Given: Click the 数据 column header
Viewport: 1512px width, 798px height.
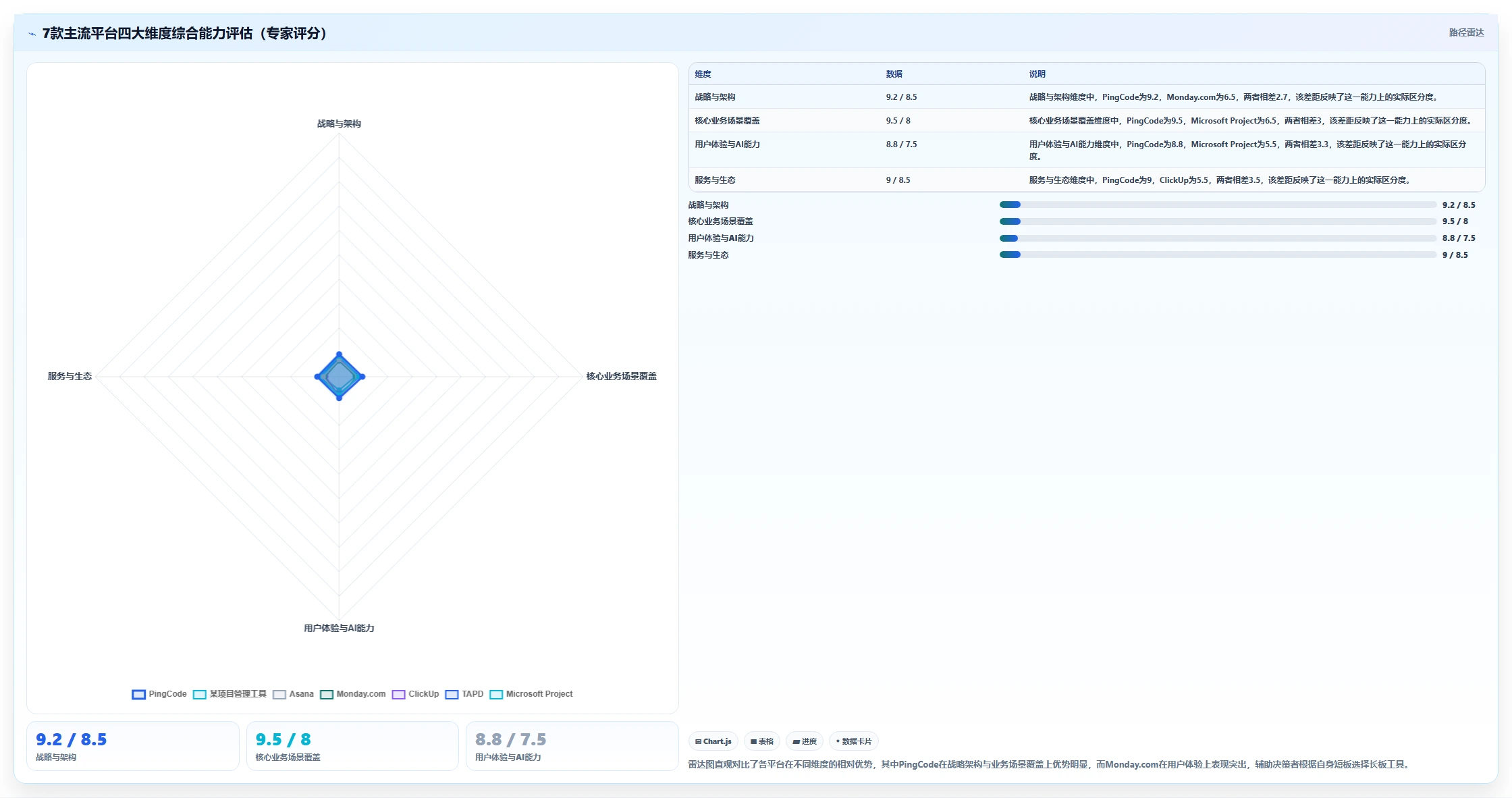Looking at the screenshot, I should pos(894,74).
